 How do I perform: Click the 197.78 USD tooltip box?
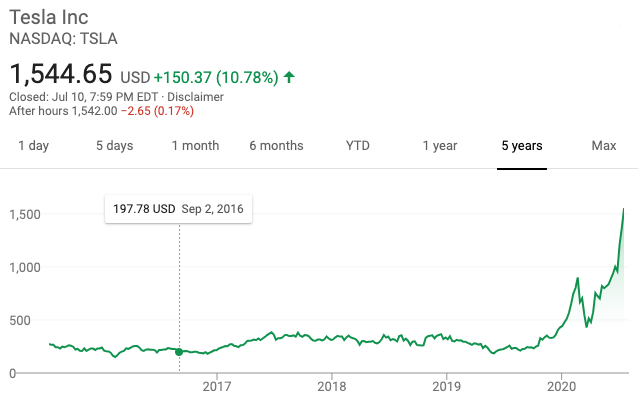[x=178, y=209]
